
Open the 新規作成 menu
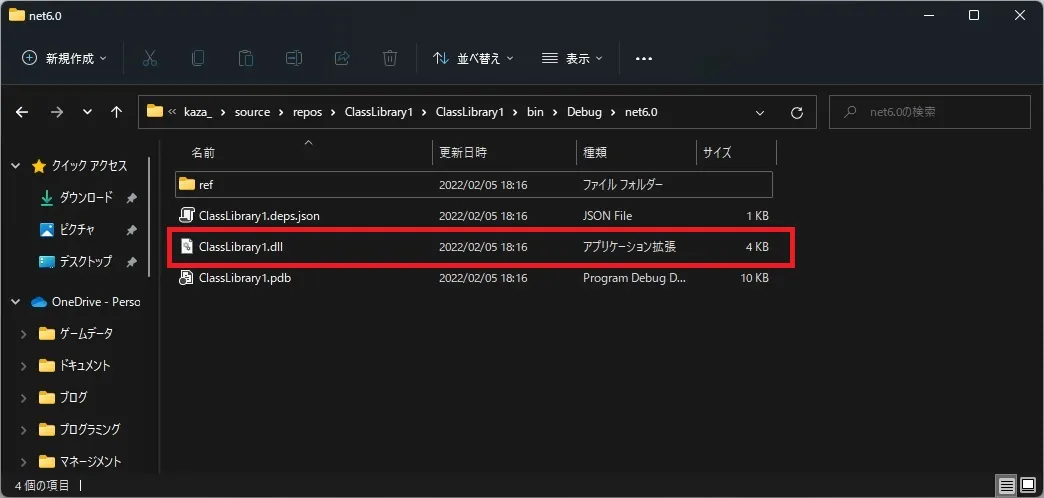coord(64,59)
